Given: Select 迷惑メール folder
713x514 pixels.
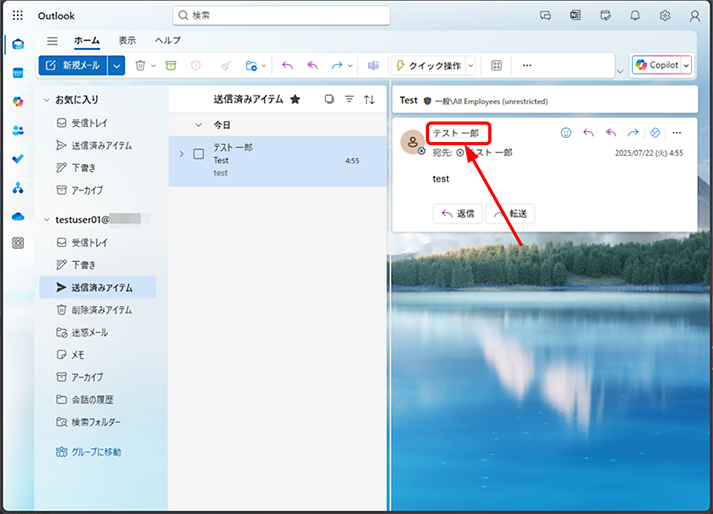Looking at the screenshot, I should click(98, 333).
